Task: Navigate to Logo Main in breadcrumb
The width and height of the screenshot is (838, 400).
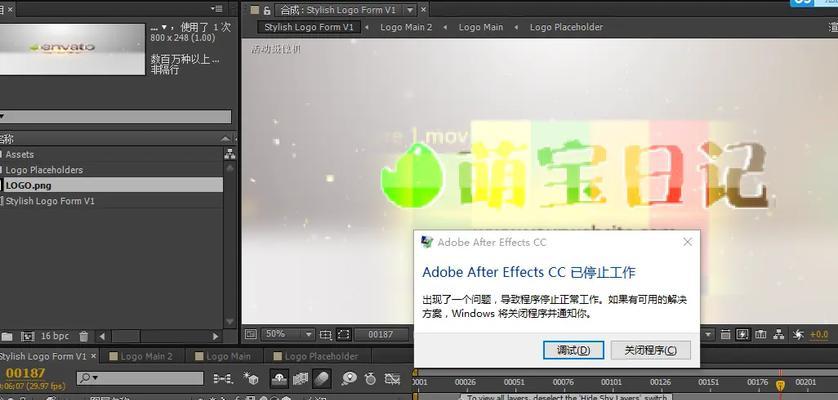Action: pos(480,27)
